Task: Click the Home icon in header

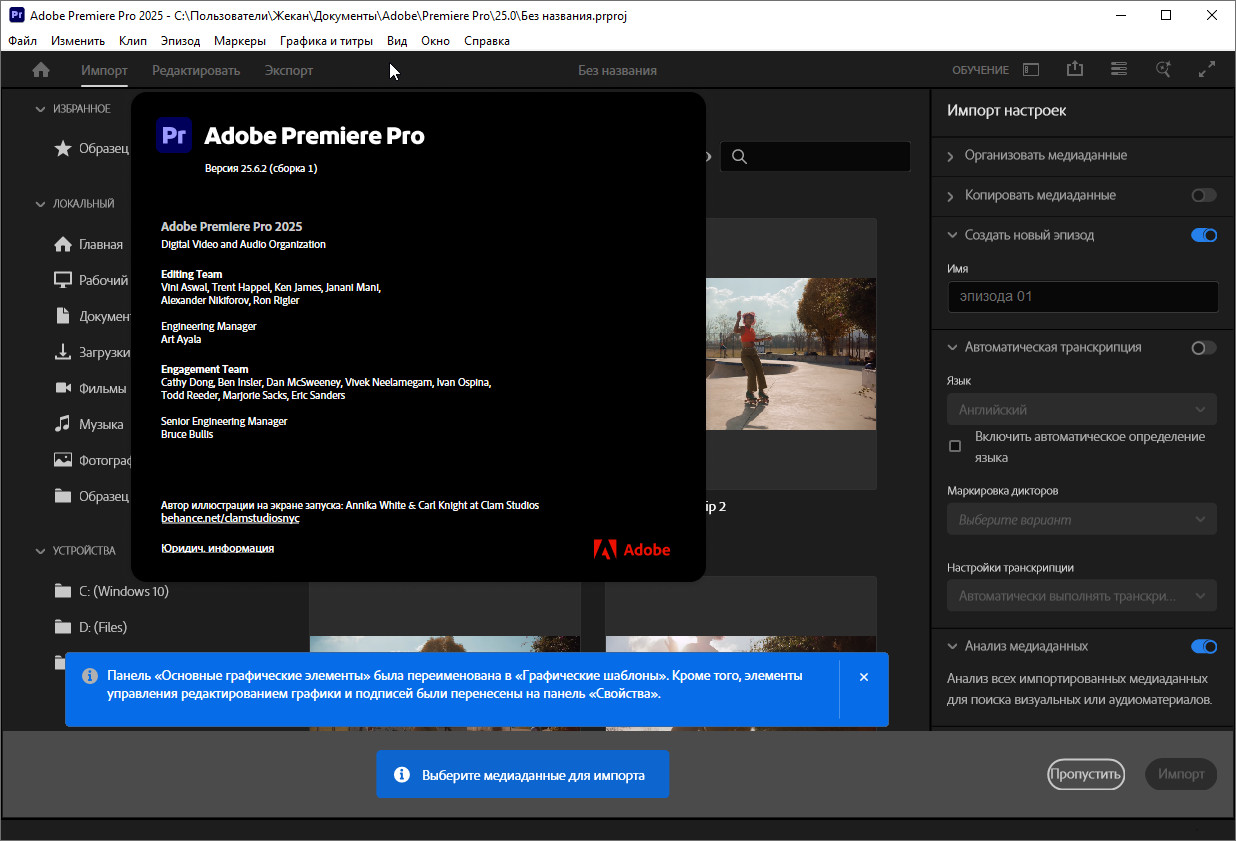Action: 41,70
